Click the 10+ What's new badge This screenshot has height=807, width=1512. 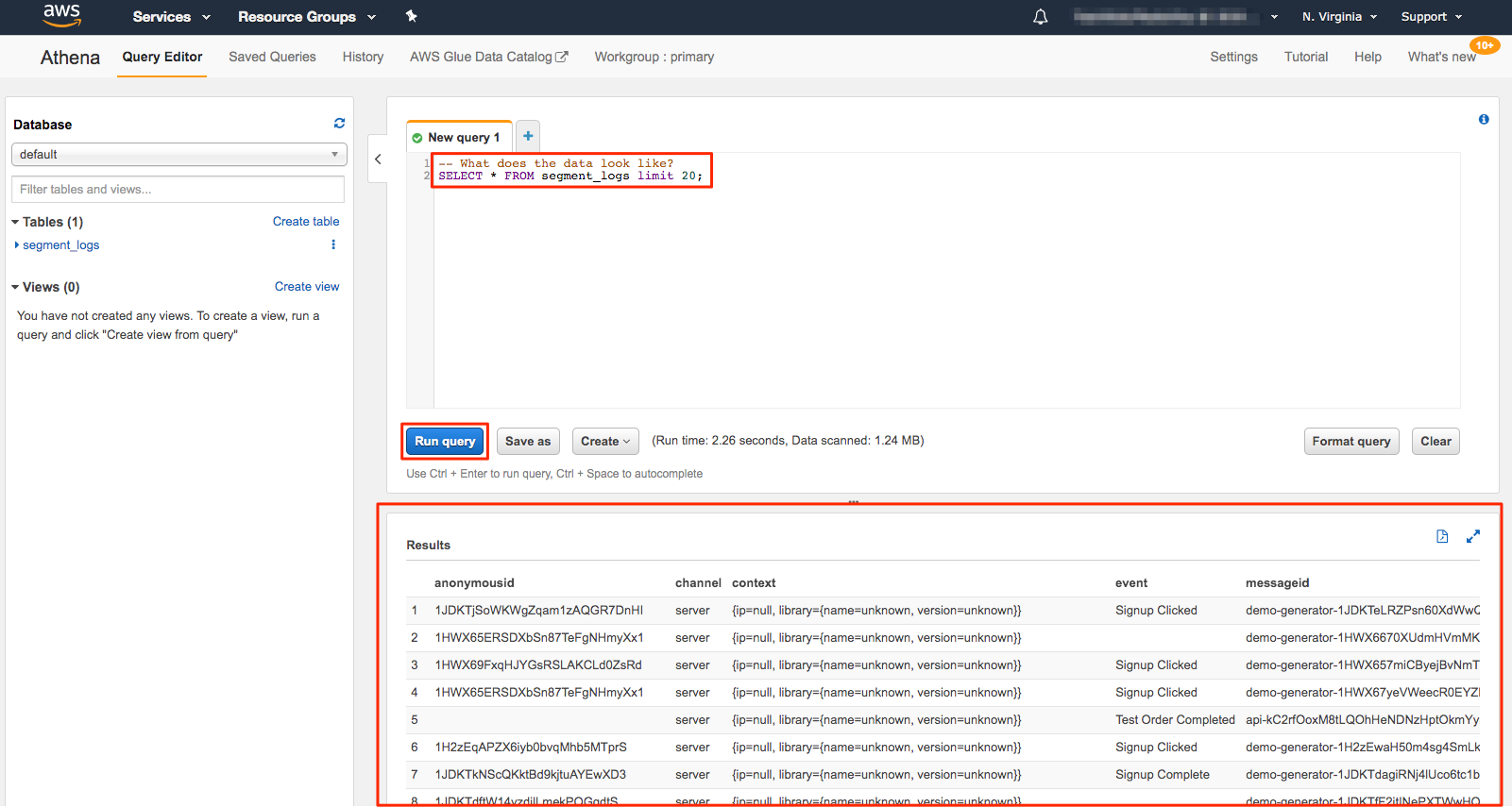(x=1485, y=45)
